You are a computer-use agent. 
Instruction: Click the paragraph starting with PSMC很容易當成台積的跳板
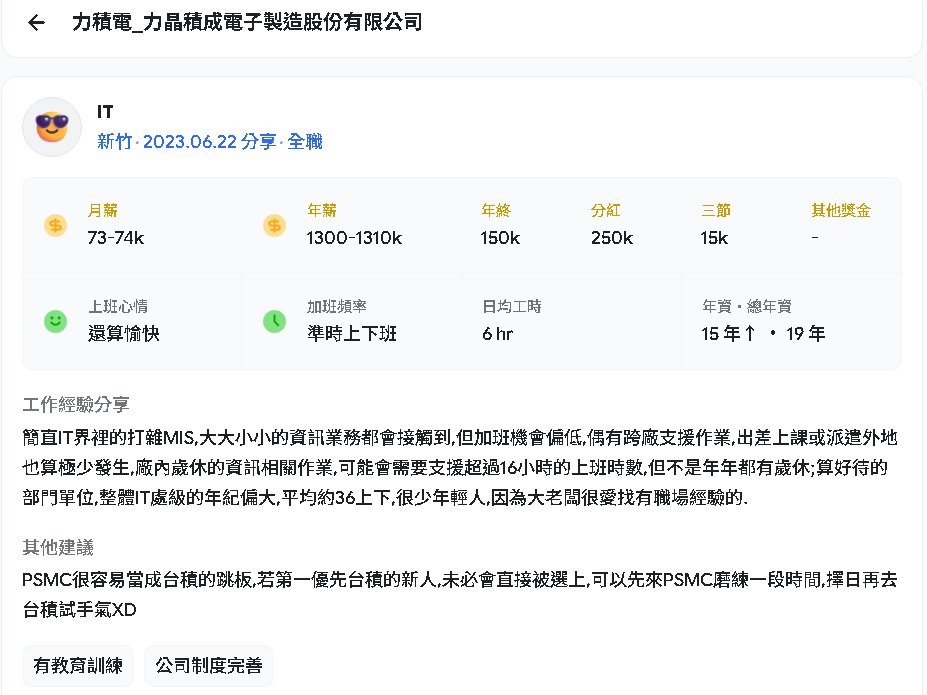click(x=460, y=595)
